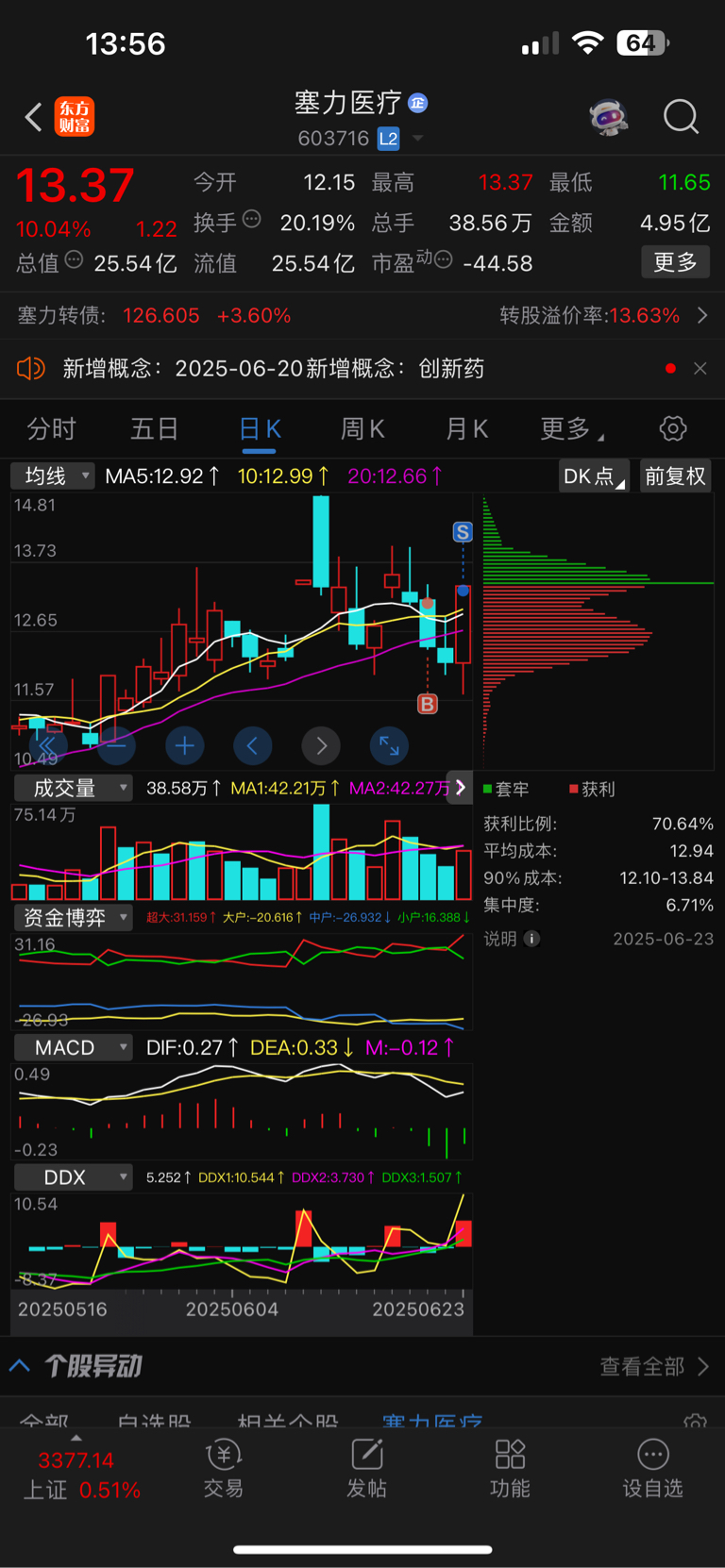
Task: Expand chart to fullscreen icon
Action: 389,746
